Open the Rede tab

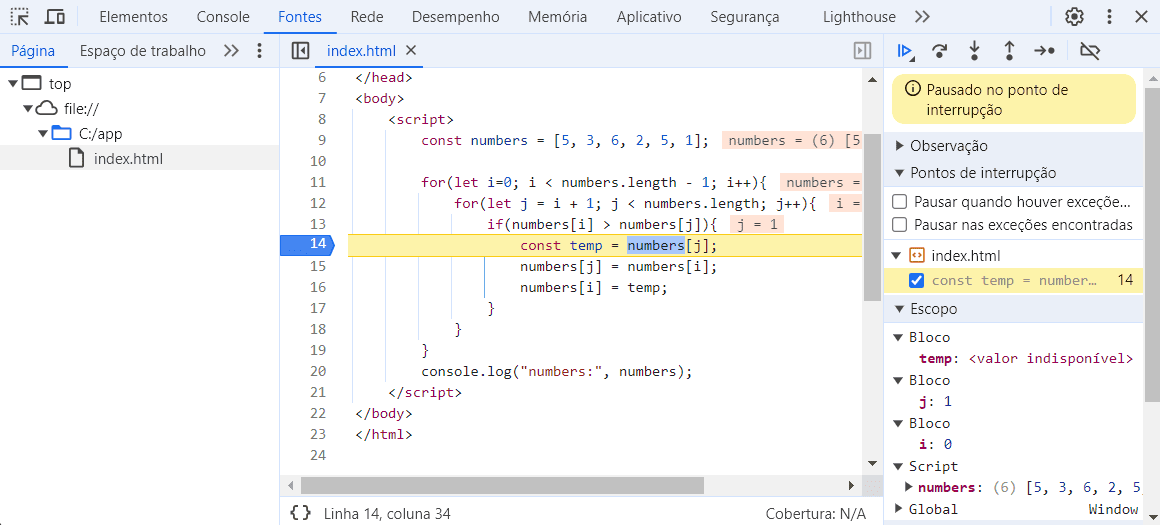[367, 17]
